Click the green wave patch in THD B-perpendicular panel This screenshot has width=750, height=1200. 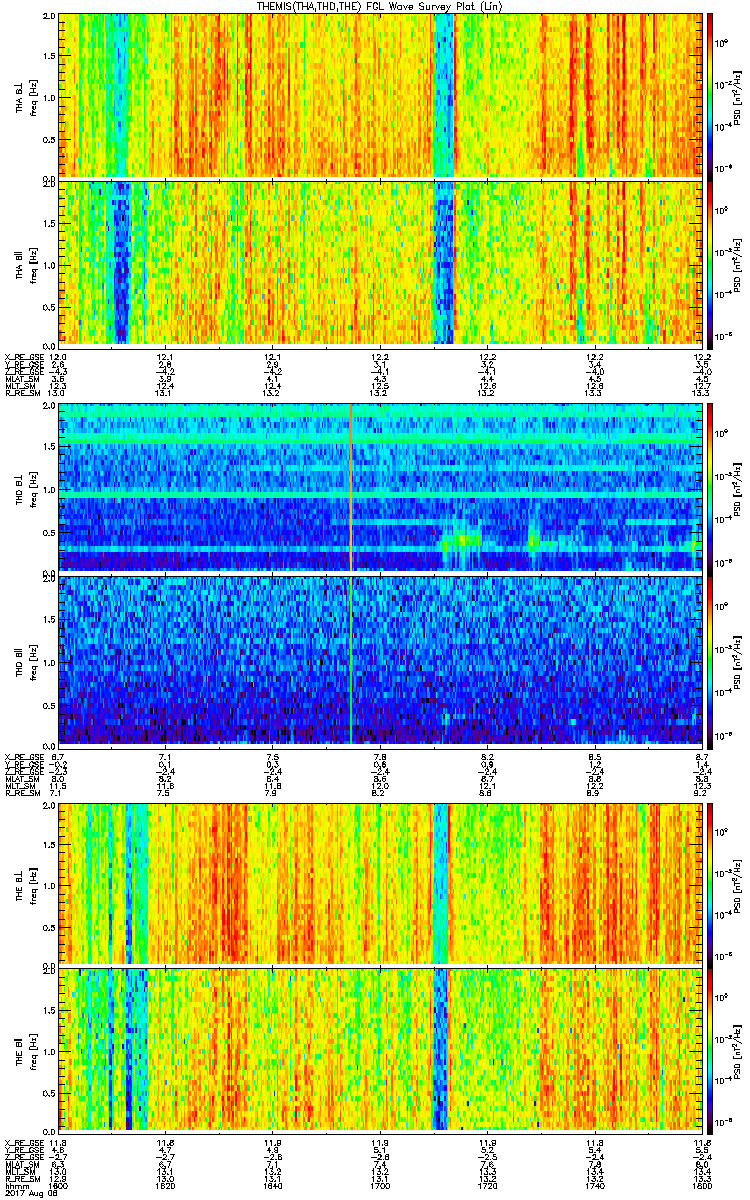[x=460, y=540]
